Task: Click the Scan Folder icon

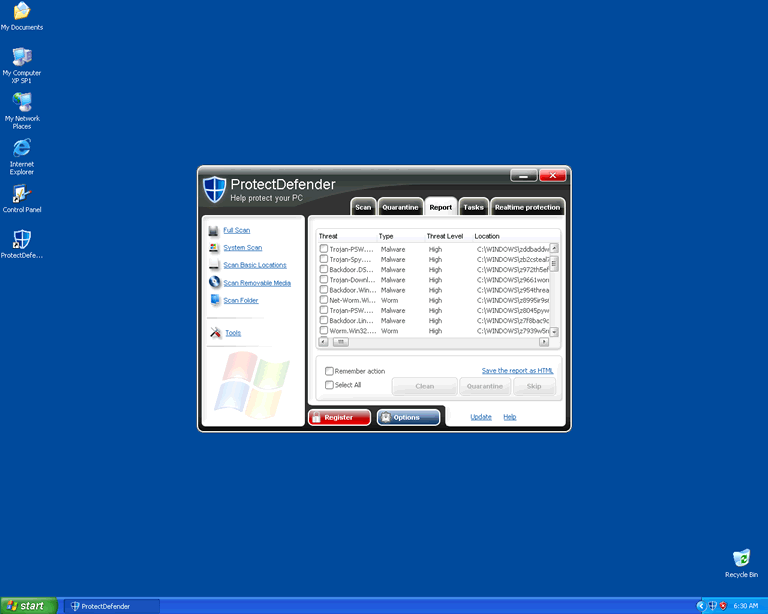Action: point(214,300)
